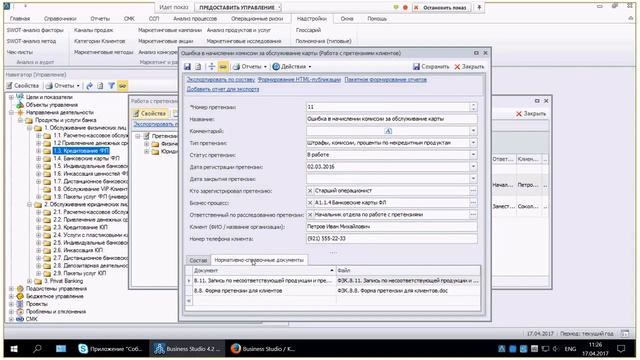640x360 pixels.
Task: Click Свойства button in Navigator toolbar
Action: pos(23,86)
